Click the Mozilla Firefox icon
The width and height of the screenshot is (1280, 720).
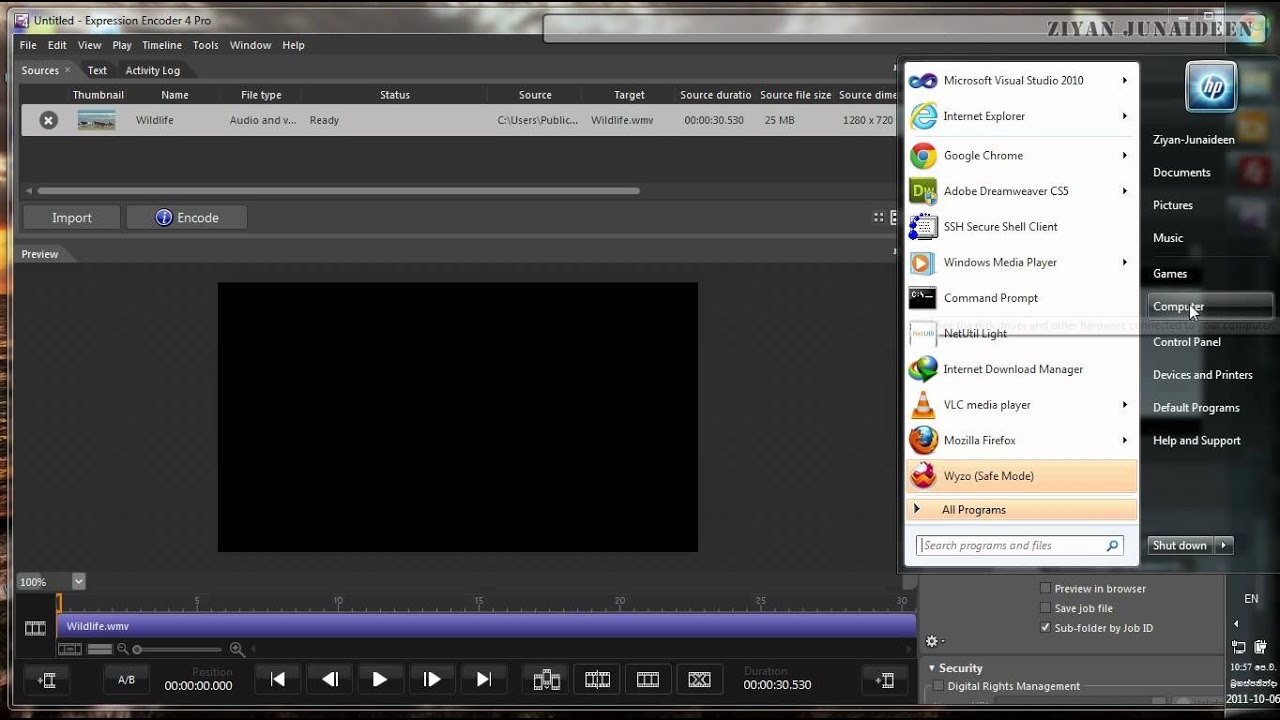pyautogui.click(x=923, y=441)
